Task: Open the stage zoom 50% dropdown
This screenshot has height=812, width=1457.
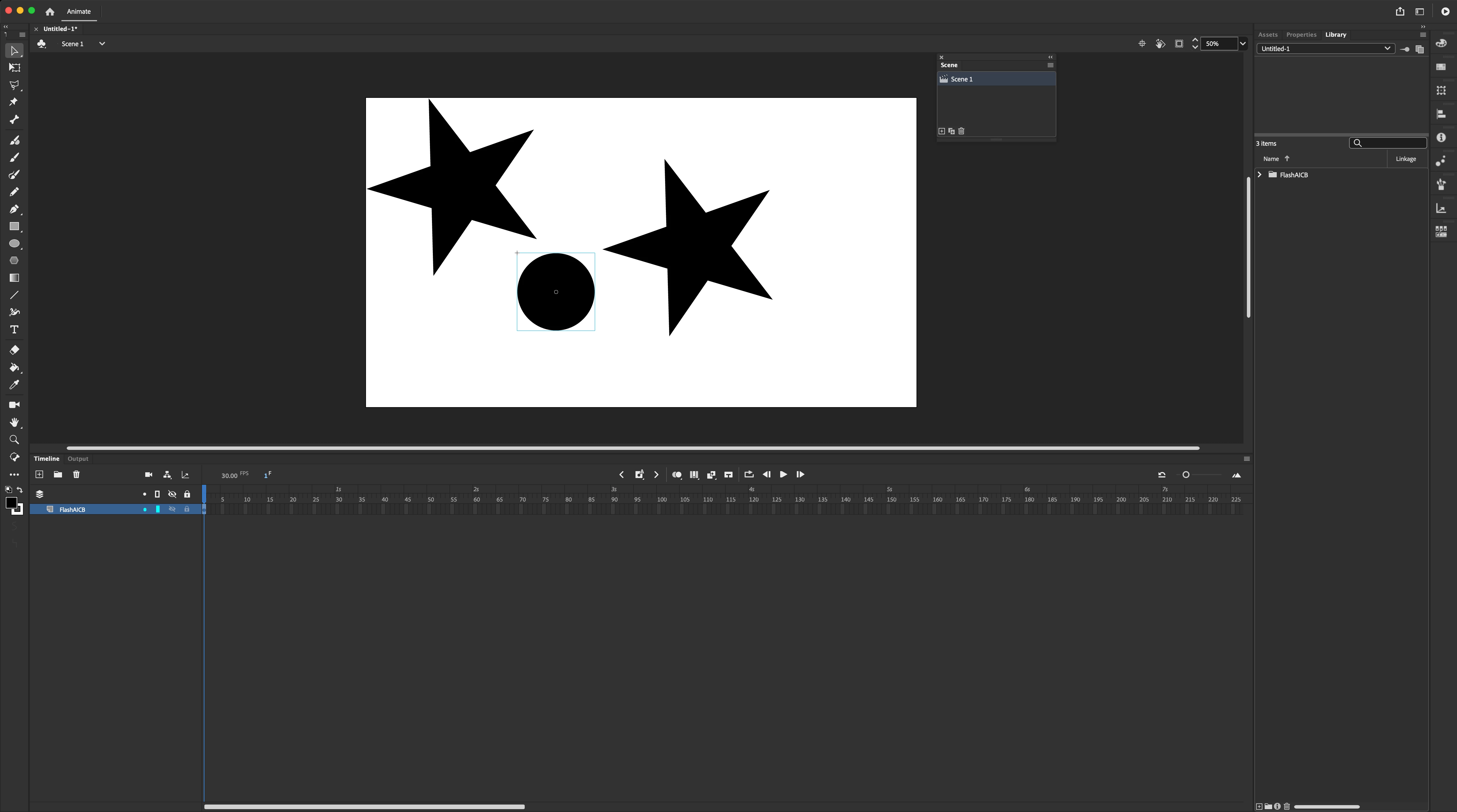Action: click(1243, 44)
